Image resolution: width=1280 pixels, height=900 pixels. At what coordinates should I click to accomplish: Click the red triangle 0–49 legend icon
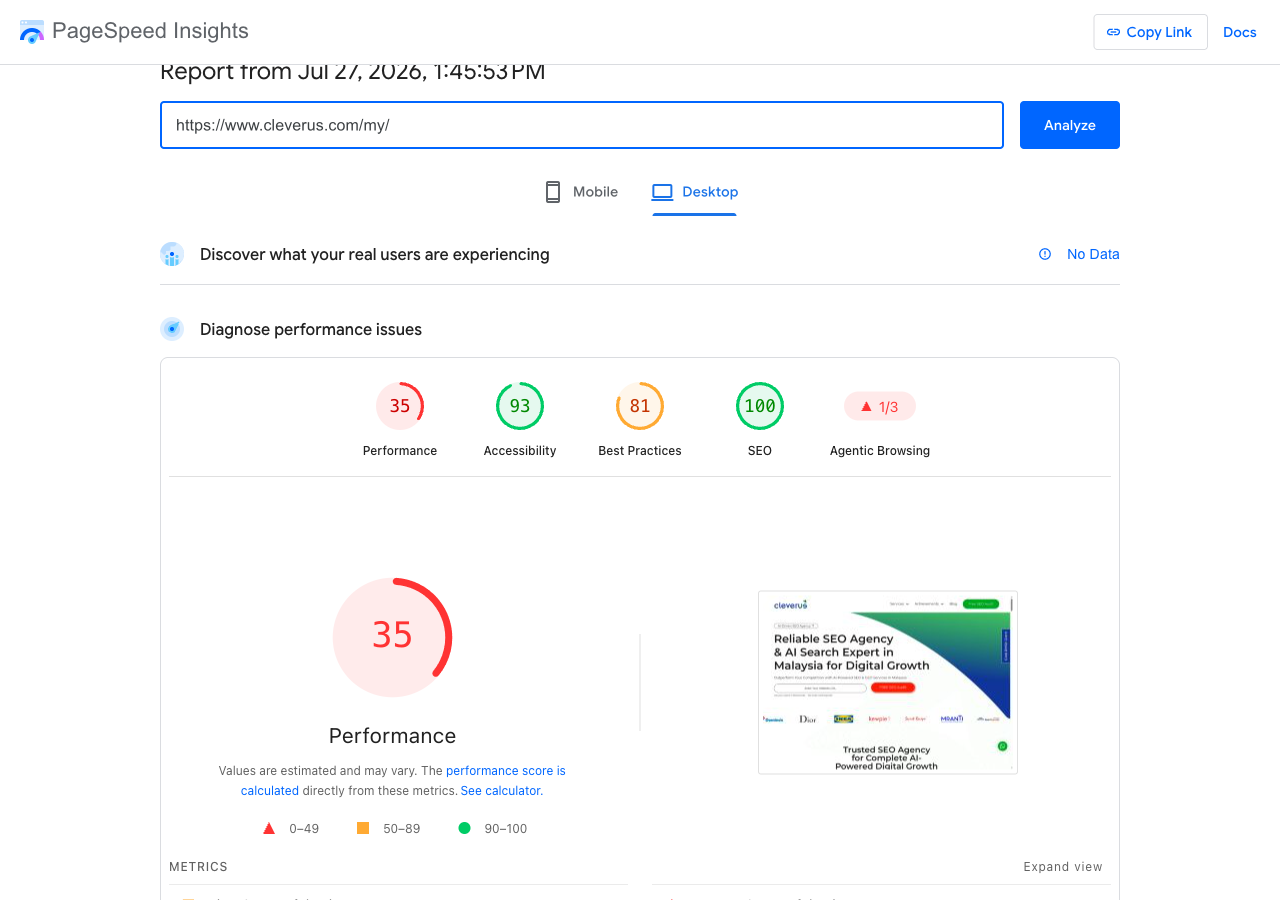(269, 828)
